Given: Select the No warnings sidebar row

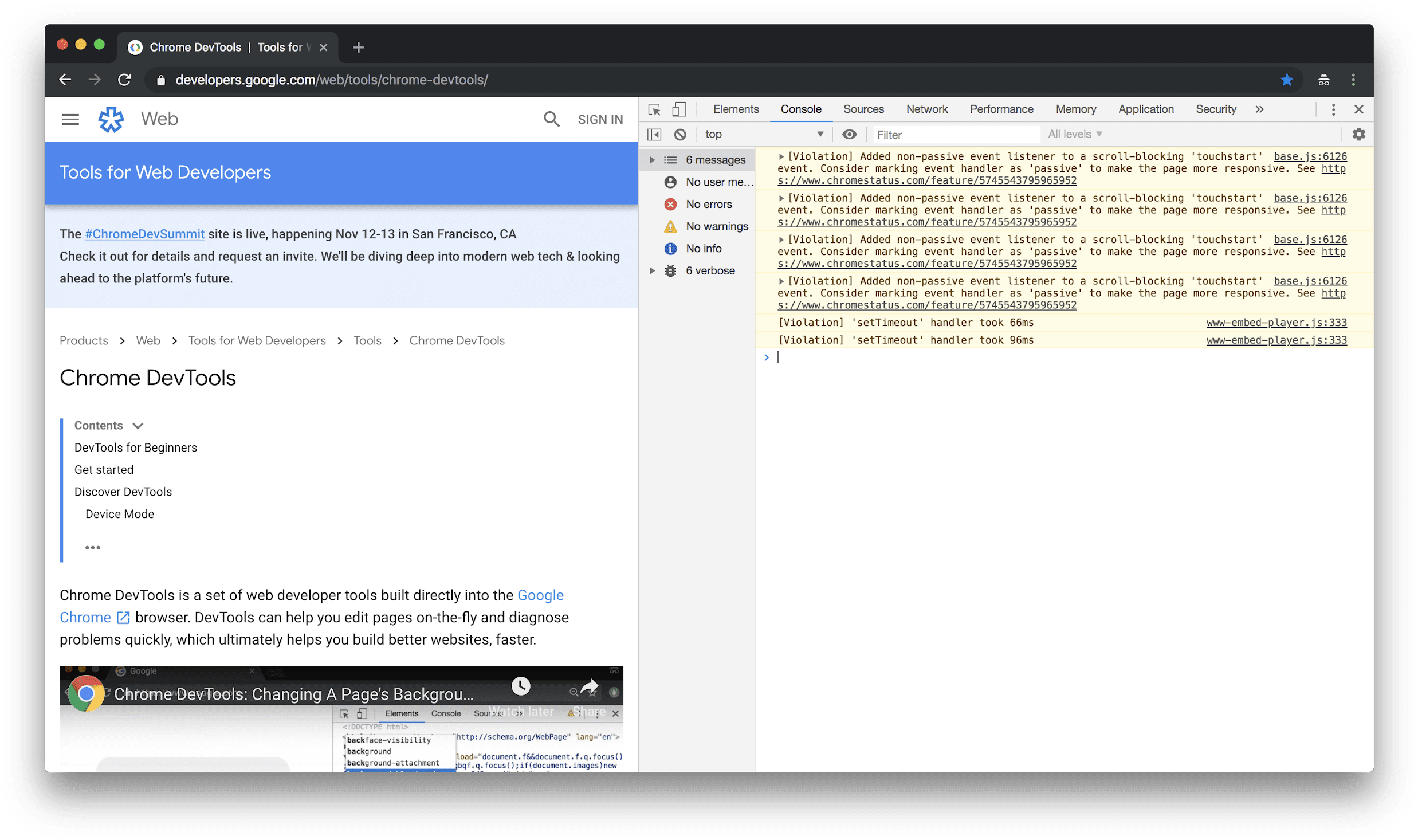Looking at the screenshot, I should coord(697,226).
